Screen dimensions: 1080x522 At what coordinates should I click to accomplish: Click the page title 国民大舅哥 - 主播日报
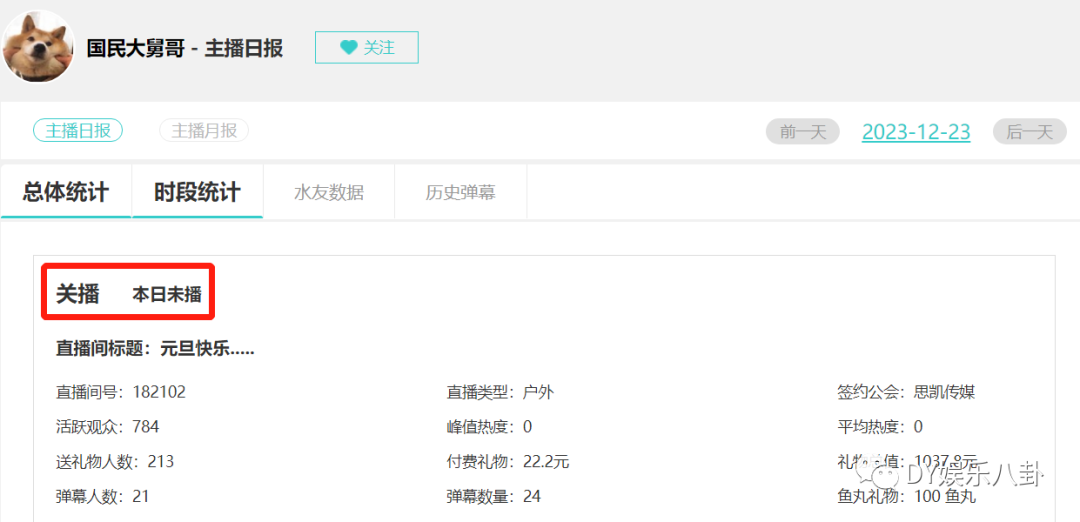click(185, 48)
